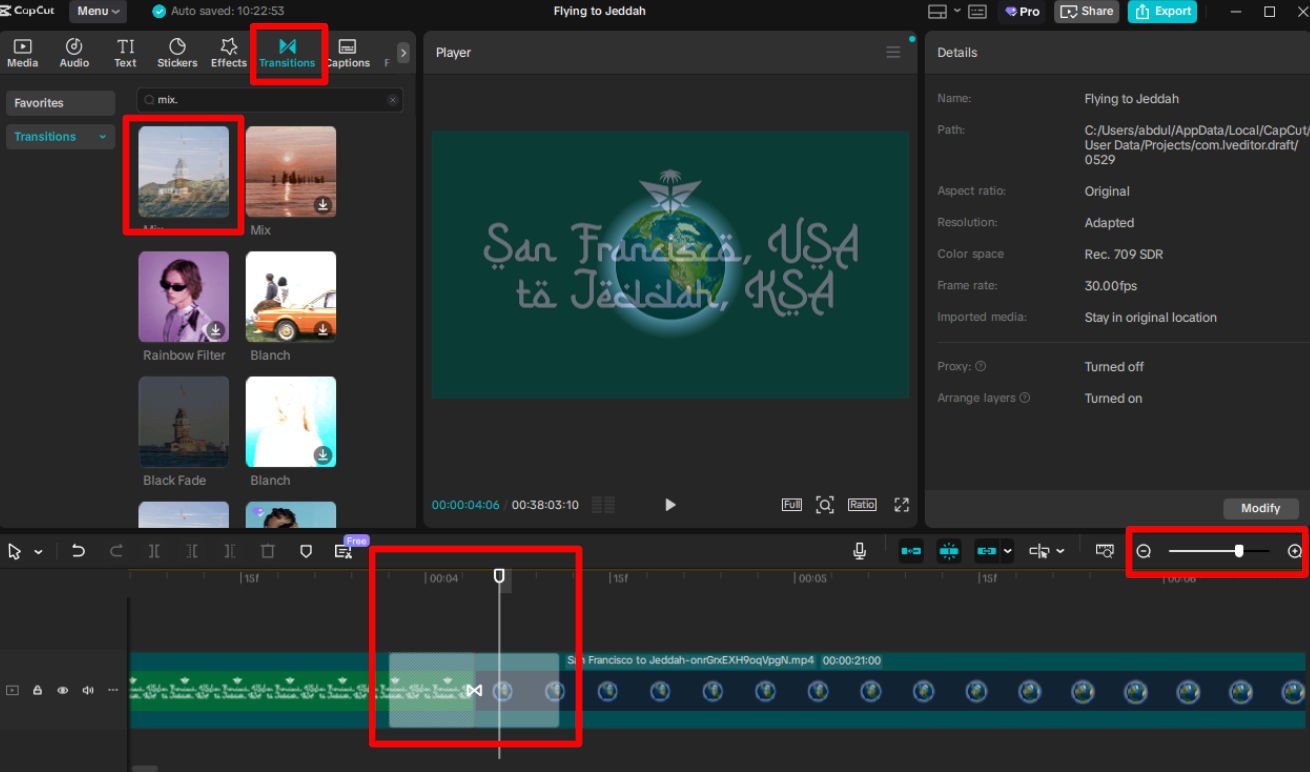1310x772 pixels.
Task: Start a voiceover recording with the microphone icon
Action: click(859, 550)
